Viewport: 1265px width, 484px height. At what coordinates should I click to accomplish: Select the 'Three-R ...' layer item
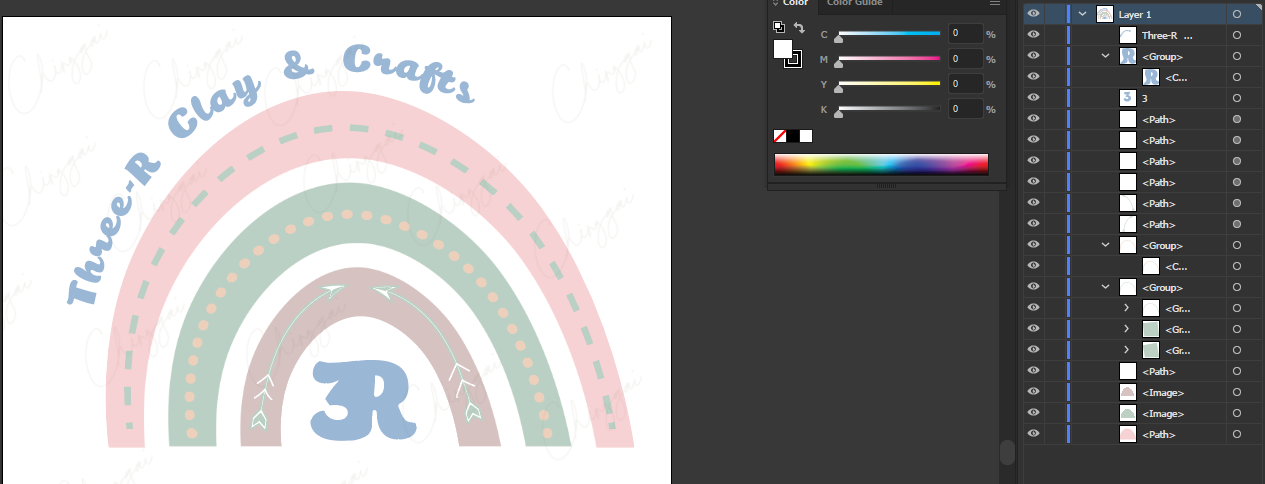point(1167,35)
